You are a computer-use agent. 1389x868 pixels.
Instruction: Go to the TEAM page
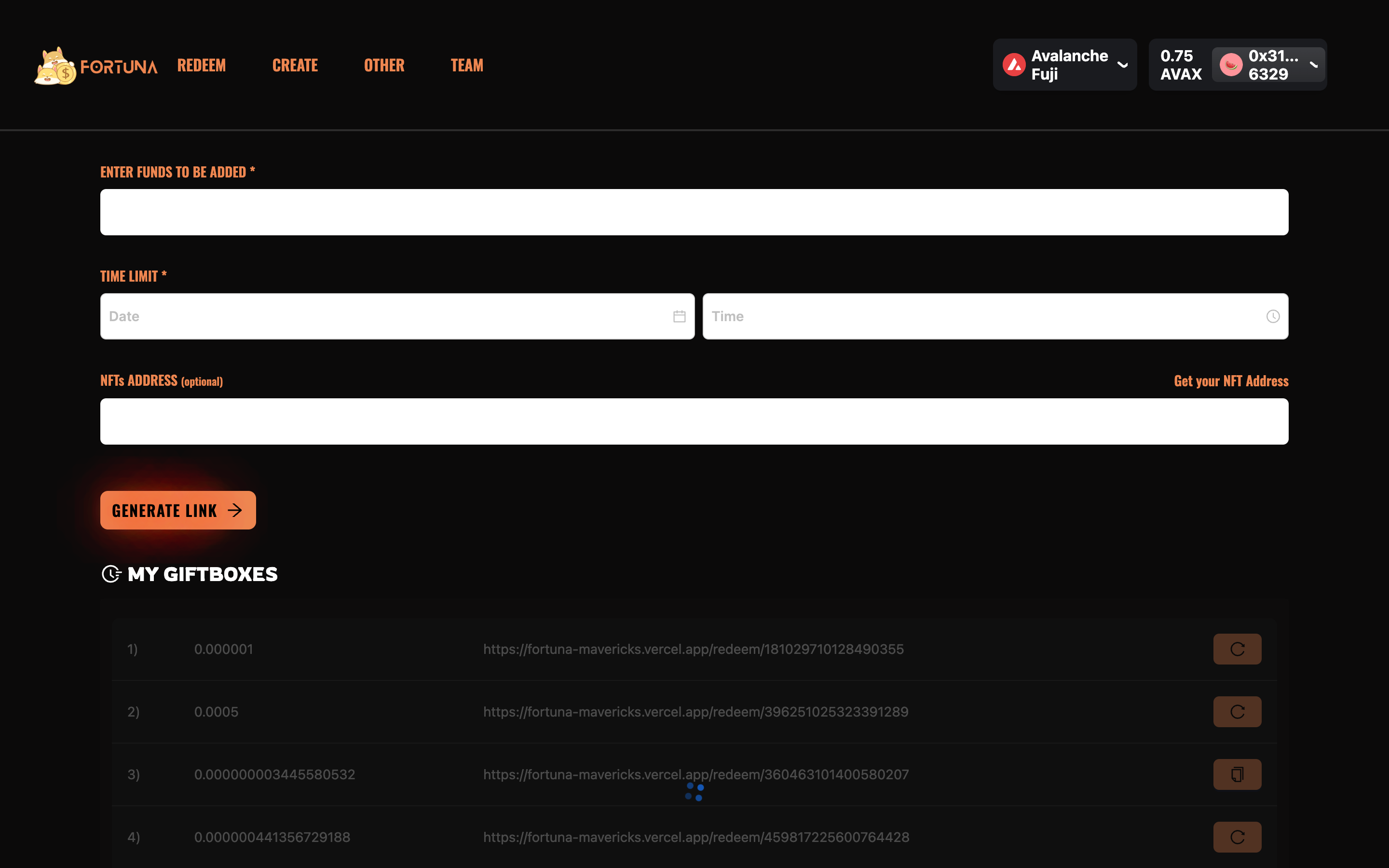click(x=467, y=66)
